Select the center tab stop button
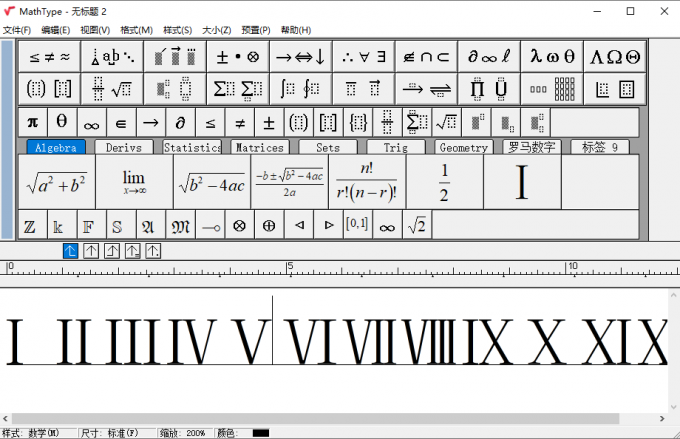 (91, 251)
